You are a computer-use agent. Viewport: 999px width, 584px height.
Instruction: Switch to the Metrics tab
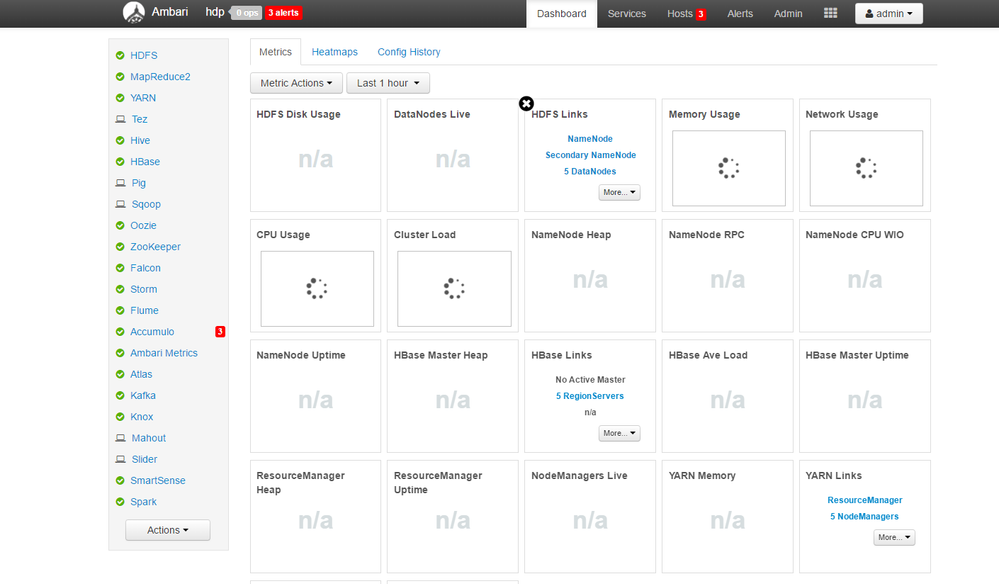click(275, 52)
